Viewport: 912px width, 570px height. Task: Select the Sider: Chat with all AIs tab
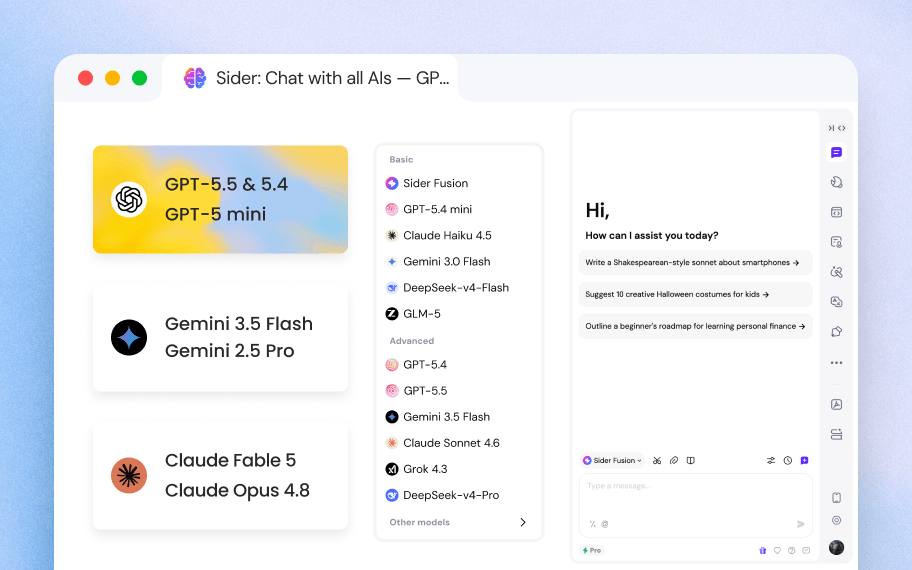(310, 78)
